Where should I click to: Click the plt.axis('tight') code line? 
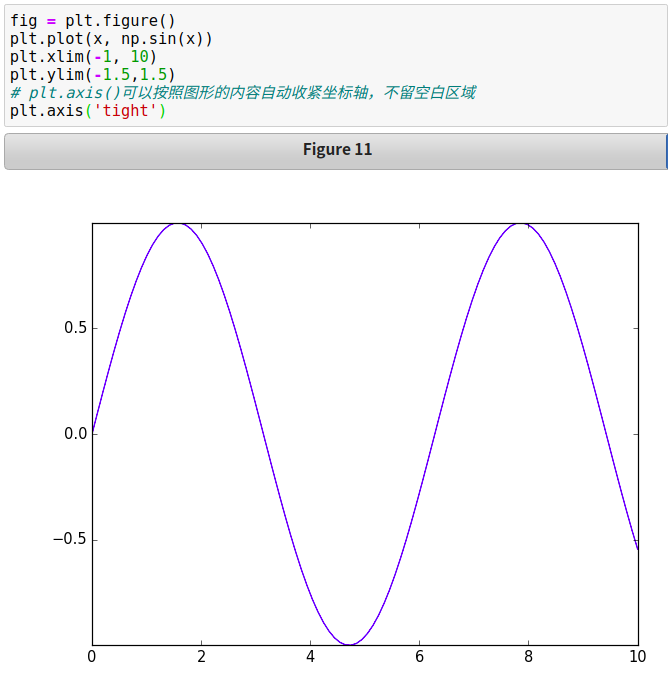tap(88, 110)
